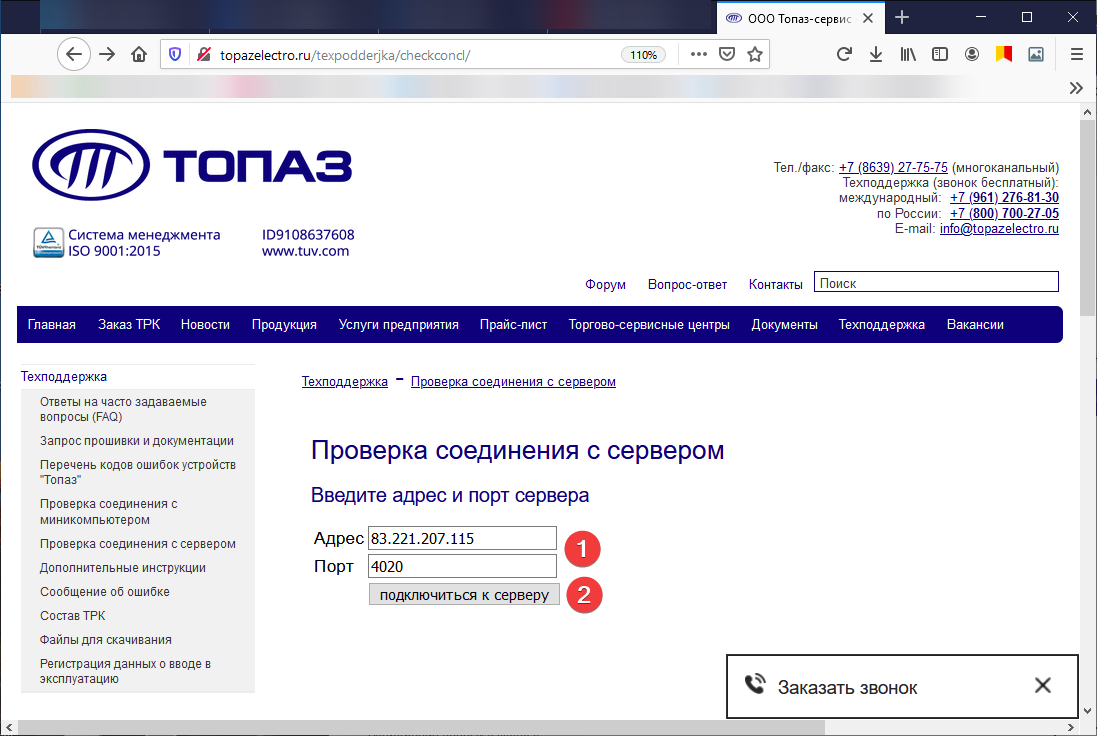
Task: Bookmark this page with the star
Action: click(755, 55)
